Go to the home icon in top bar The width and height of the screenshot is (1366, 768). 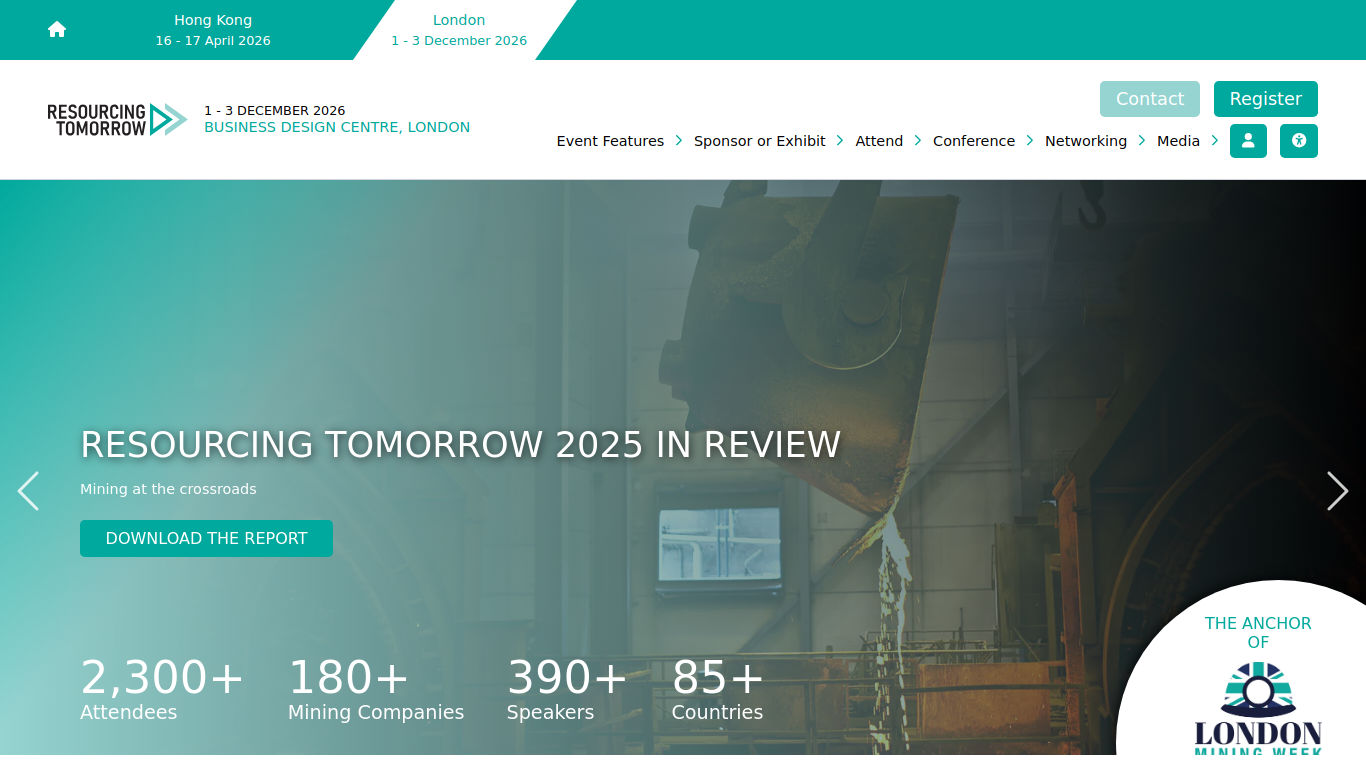tap(57, 30)
